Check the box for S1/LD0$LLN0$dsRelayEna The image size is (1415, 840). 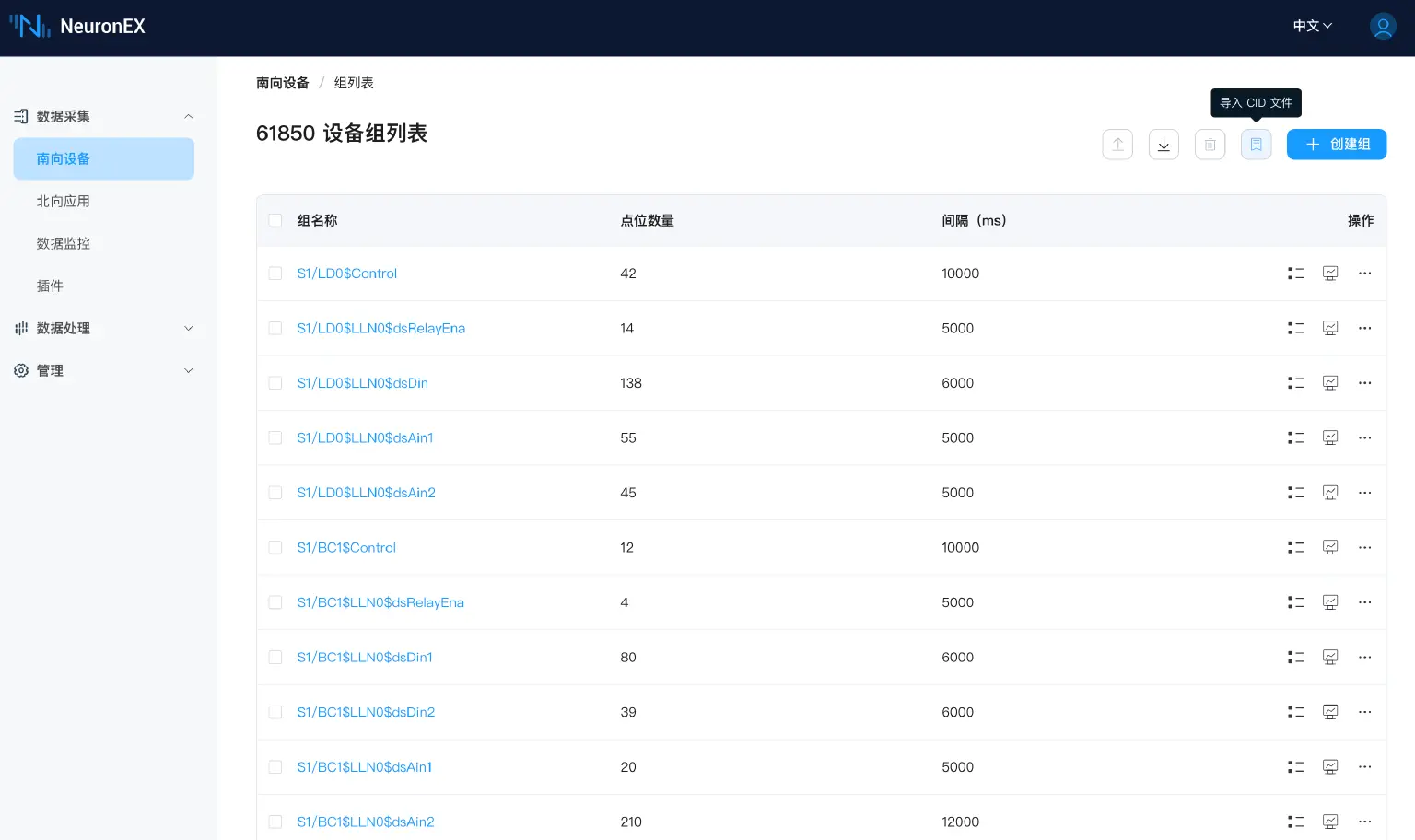coord(275,328)
